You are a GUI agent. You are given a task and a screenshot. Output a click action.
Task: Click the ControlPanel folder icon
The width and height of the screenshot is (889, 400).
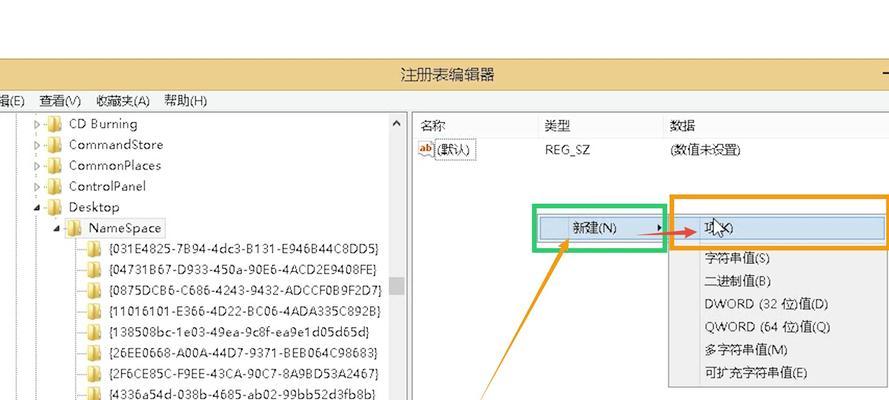click(54, 186)
